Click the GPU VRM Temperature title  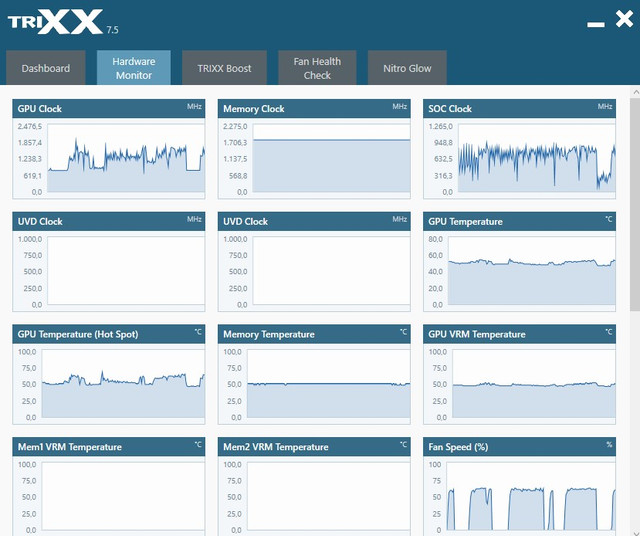pos(477,334)
